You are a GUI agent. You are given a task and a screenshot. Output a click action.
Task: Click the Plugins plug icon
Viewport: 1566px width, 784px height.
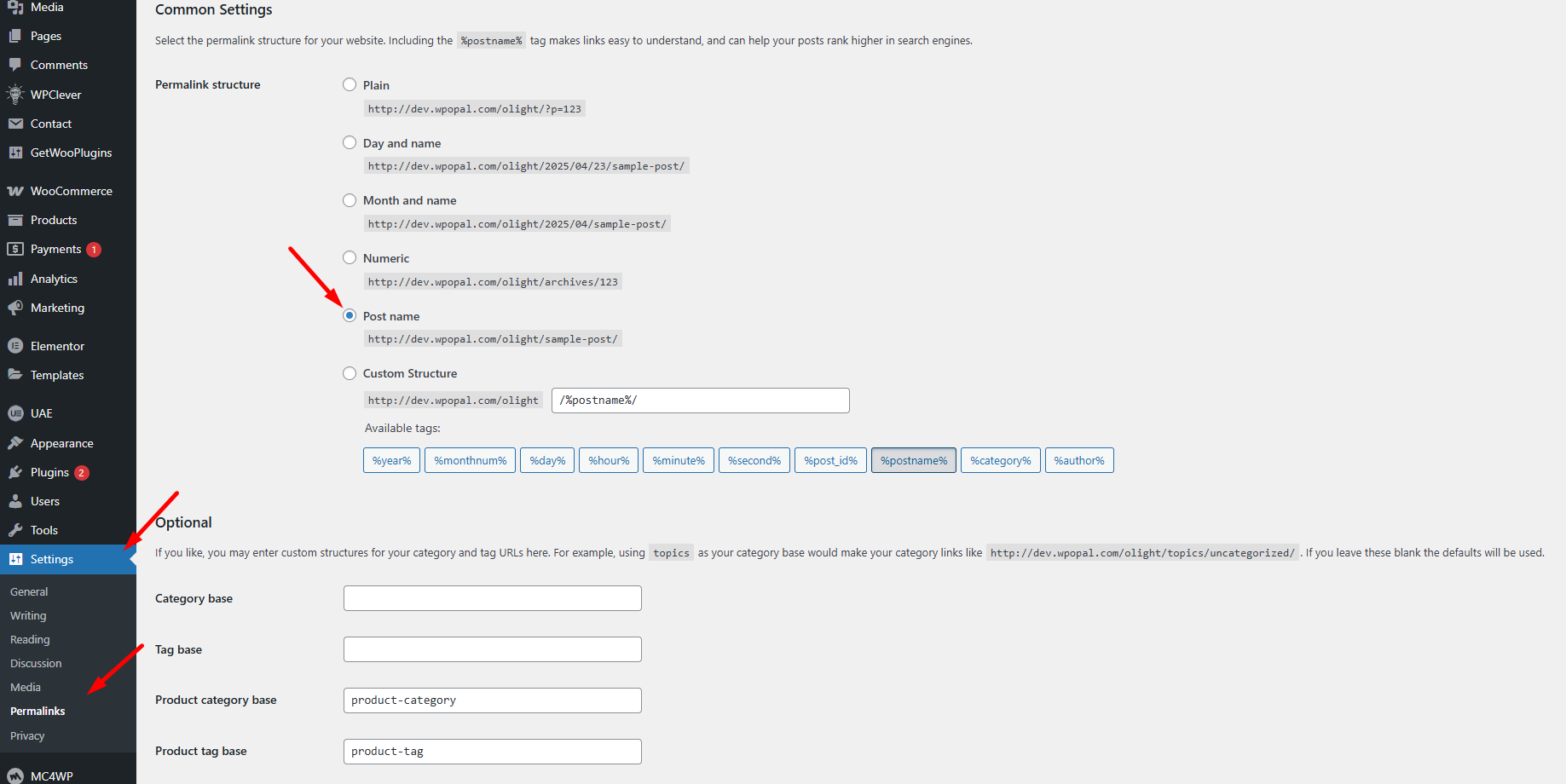[x=15, y=472]
